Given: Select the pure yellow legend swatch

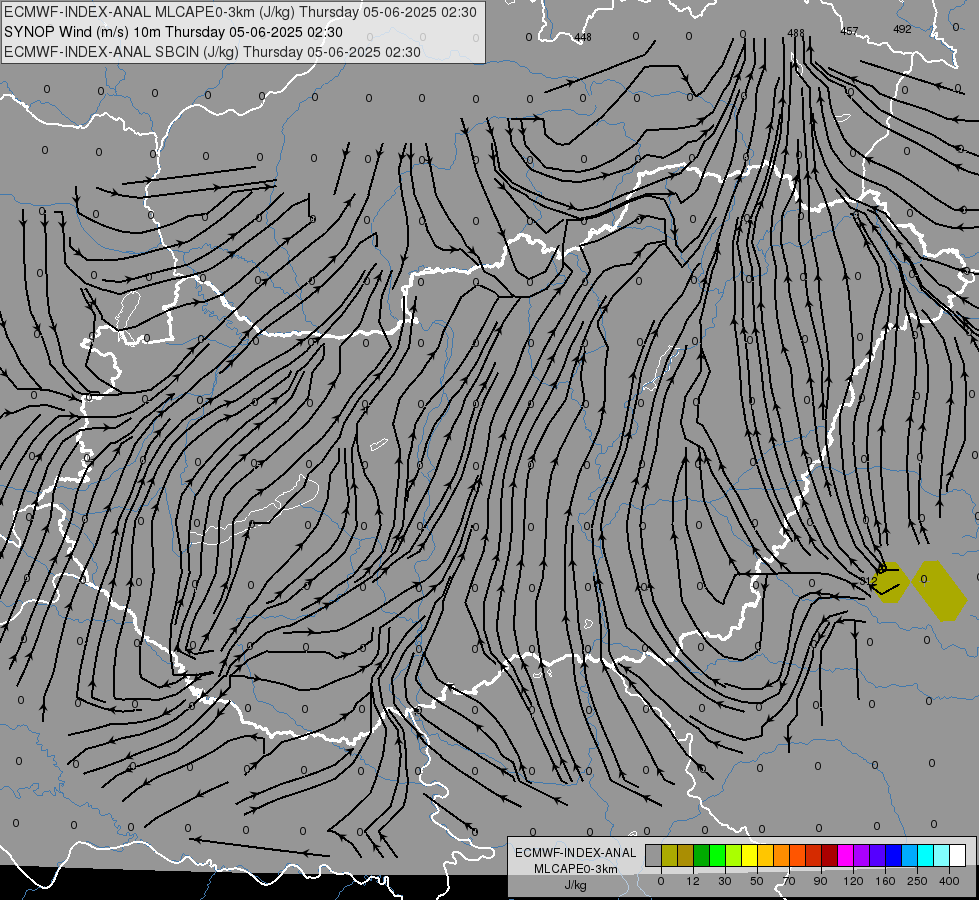Looking at the screenshot, I should (749, 855).
